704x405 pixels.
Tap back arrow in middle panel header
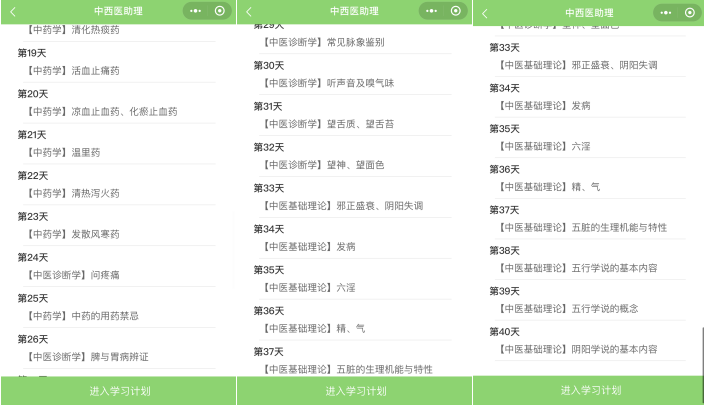point(249,12)
